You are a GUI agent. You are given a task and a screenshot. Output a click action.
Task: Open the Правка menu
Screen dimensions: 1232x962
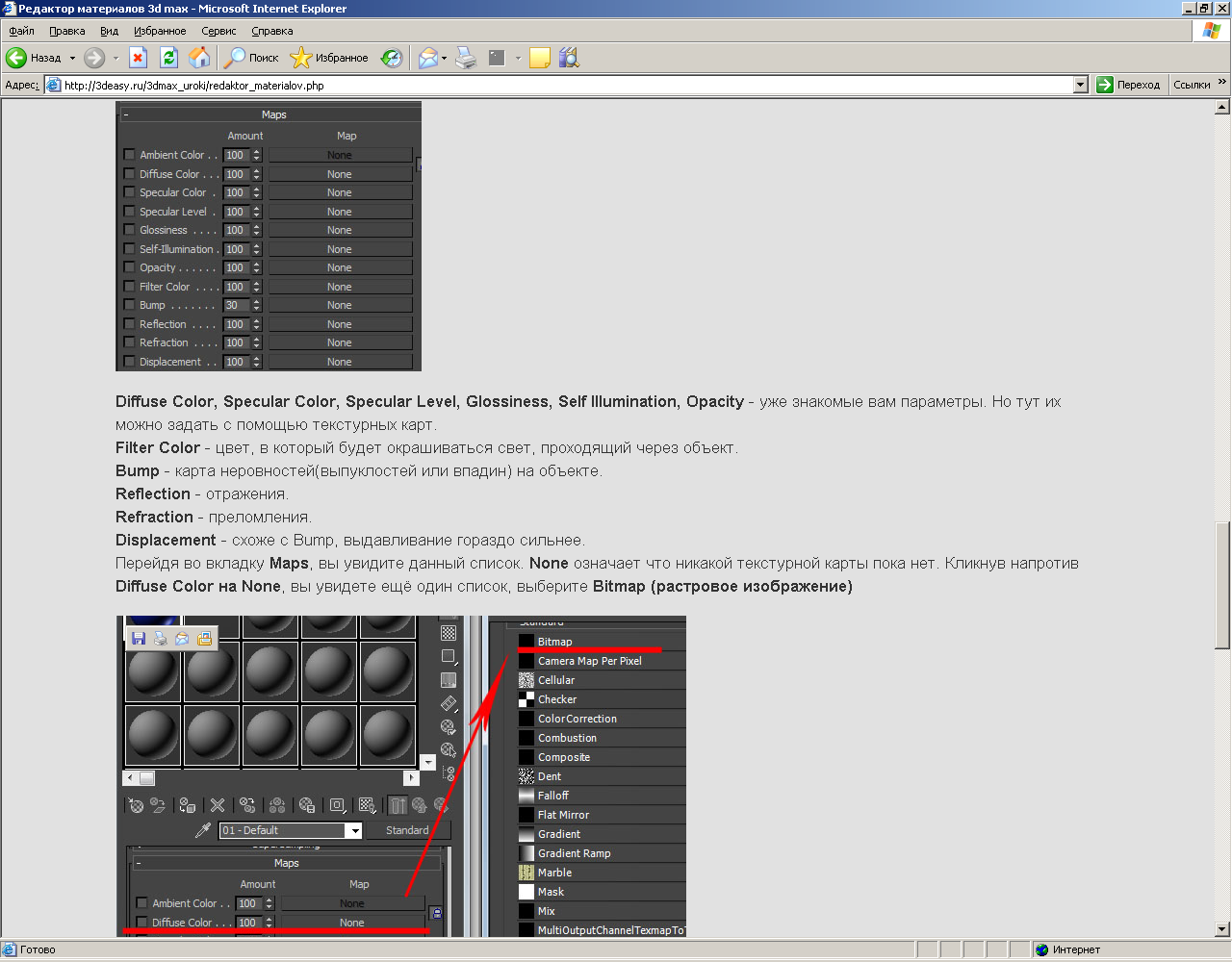(67, 31)
